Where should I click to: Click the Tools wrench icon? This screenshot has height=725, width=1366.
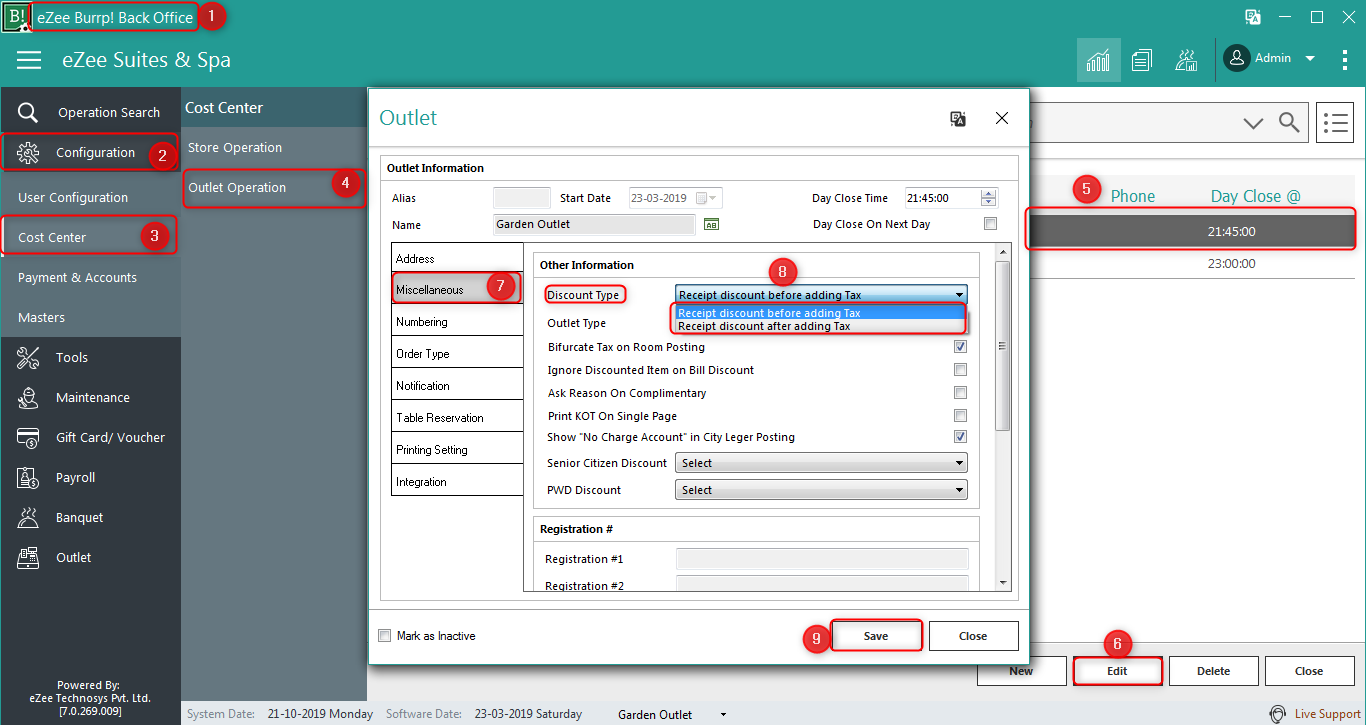click(28, 357)
